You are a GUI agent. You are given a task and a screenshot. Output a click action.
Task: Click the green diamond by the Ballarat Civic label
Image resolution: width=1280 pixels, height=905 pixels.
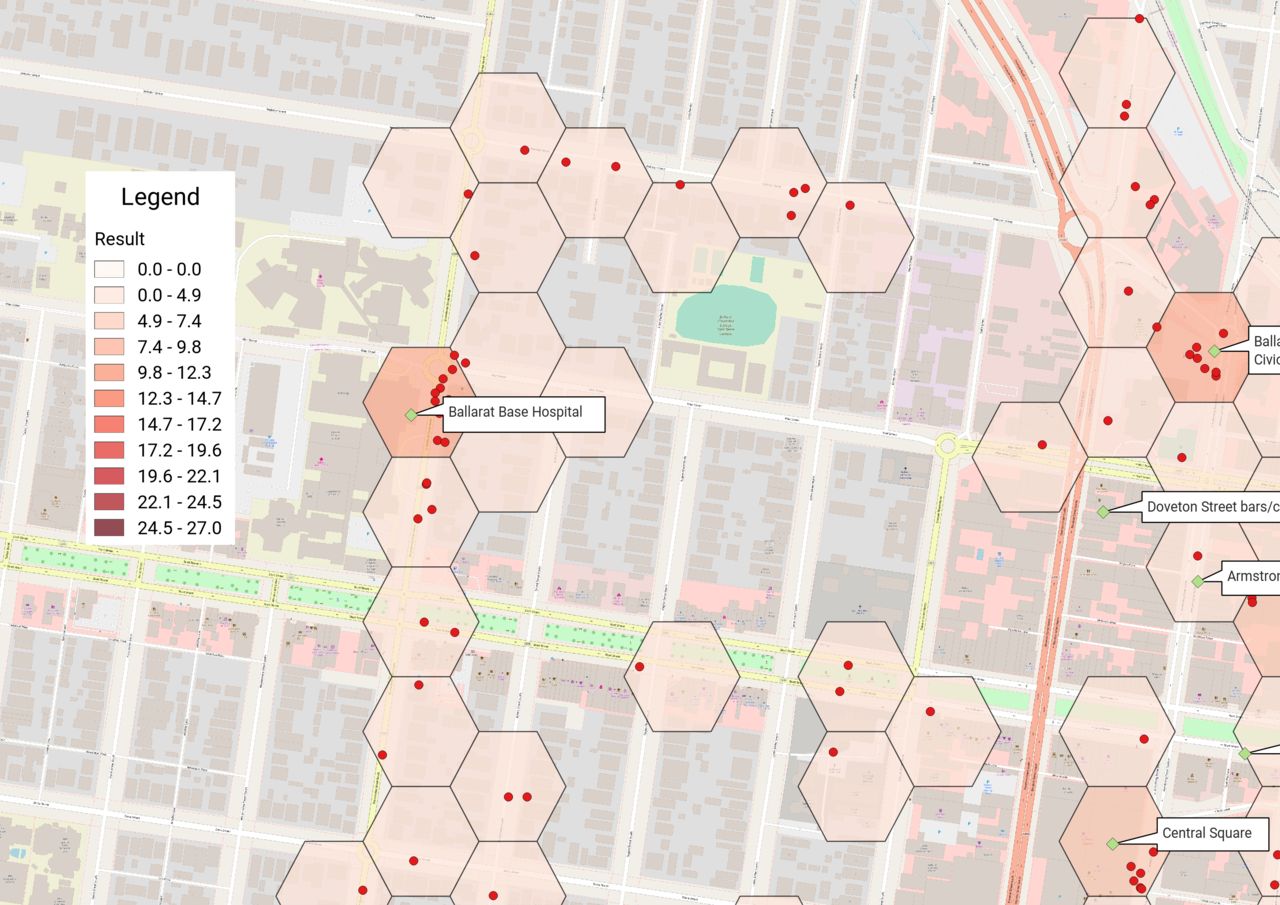point(1214,351)
